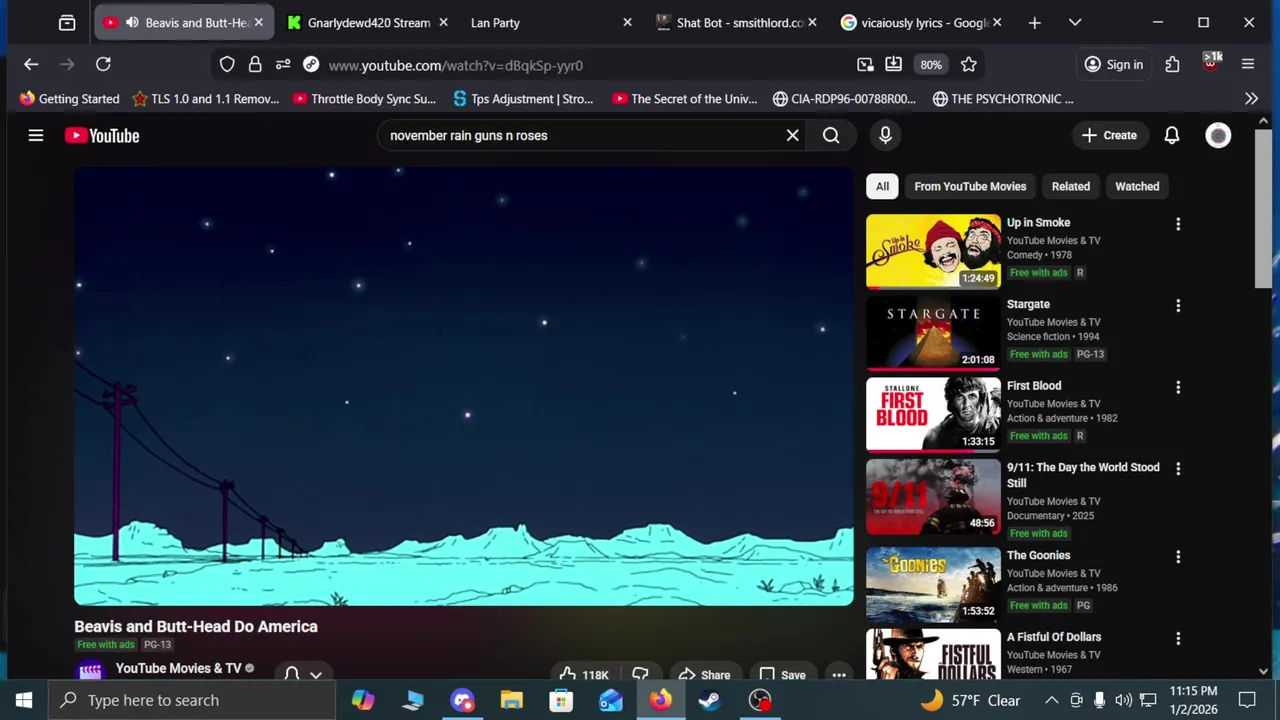This screenshot has height=720, width=1280.
Task: Open more actions ellipsis under the video
Action: point(839,675)
